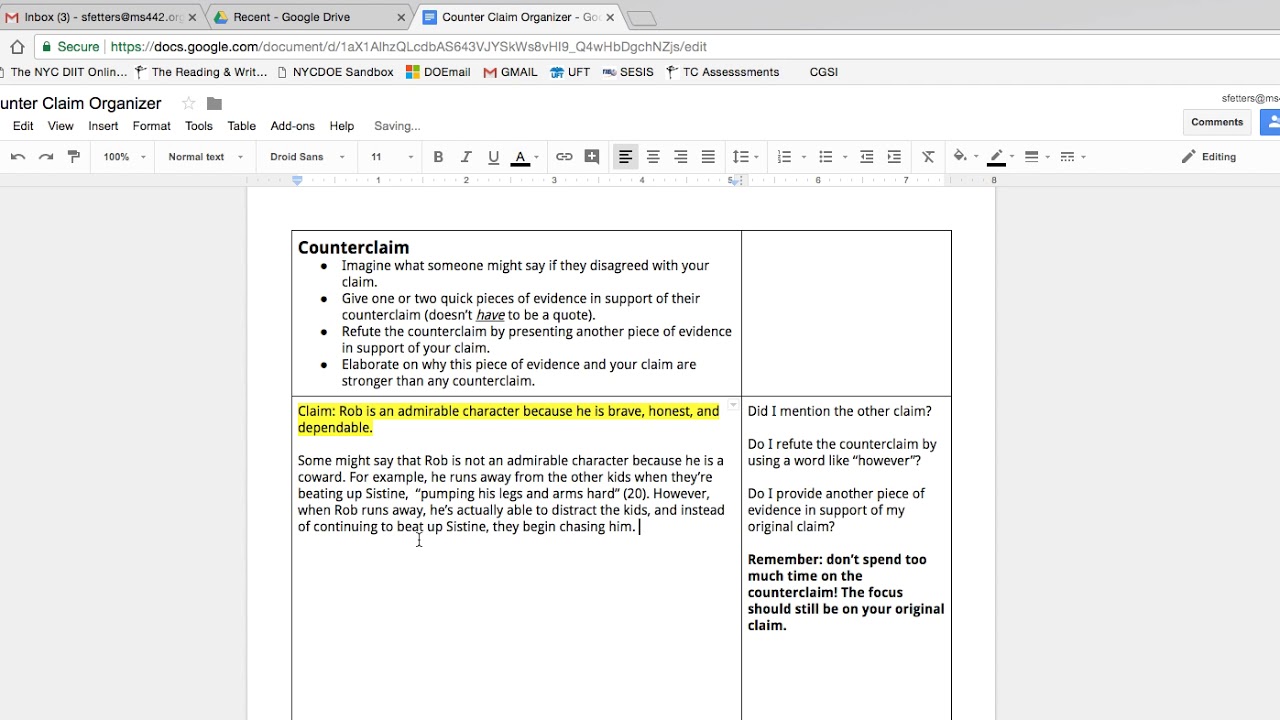This screenshot has width=1280, height=720.
Task: Click the document title Counter Claim Organizer
Action: (80, 103)
